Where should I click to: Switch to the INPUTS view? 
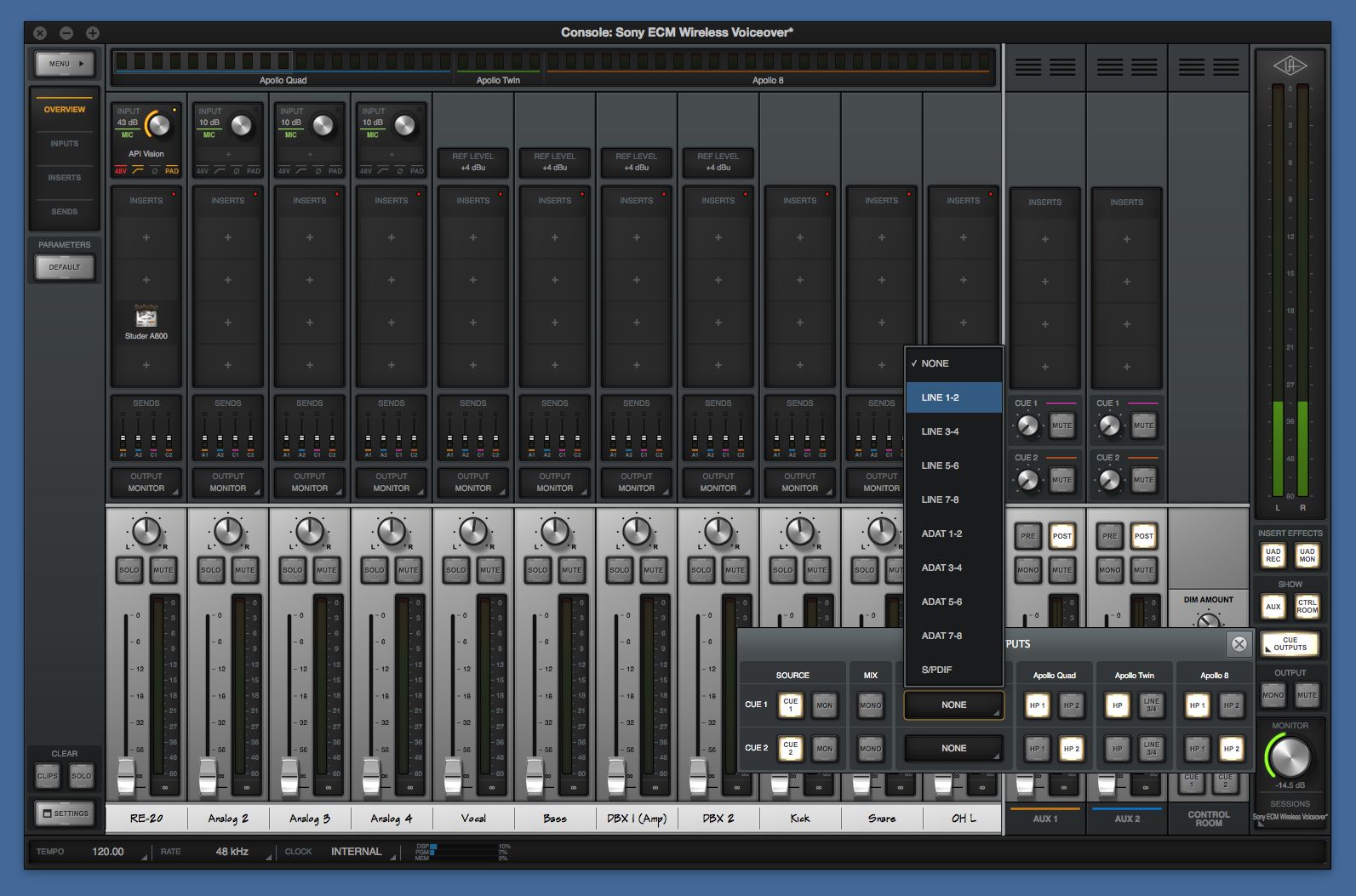click(x=65, y=144)
